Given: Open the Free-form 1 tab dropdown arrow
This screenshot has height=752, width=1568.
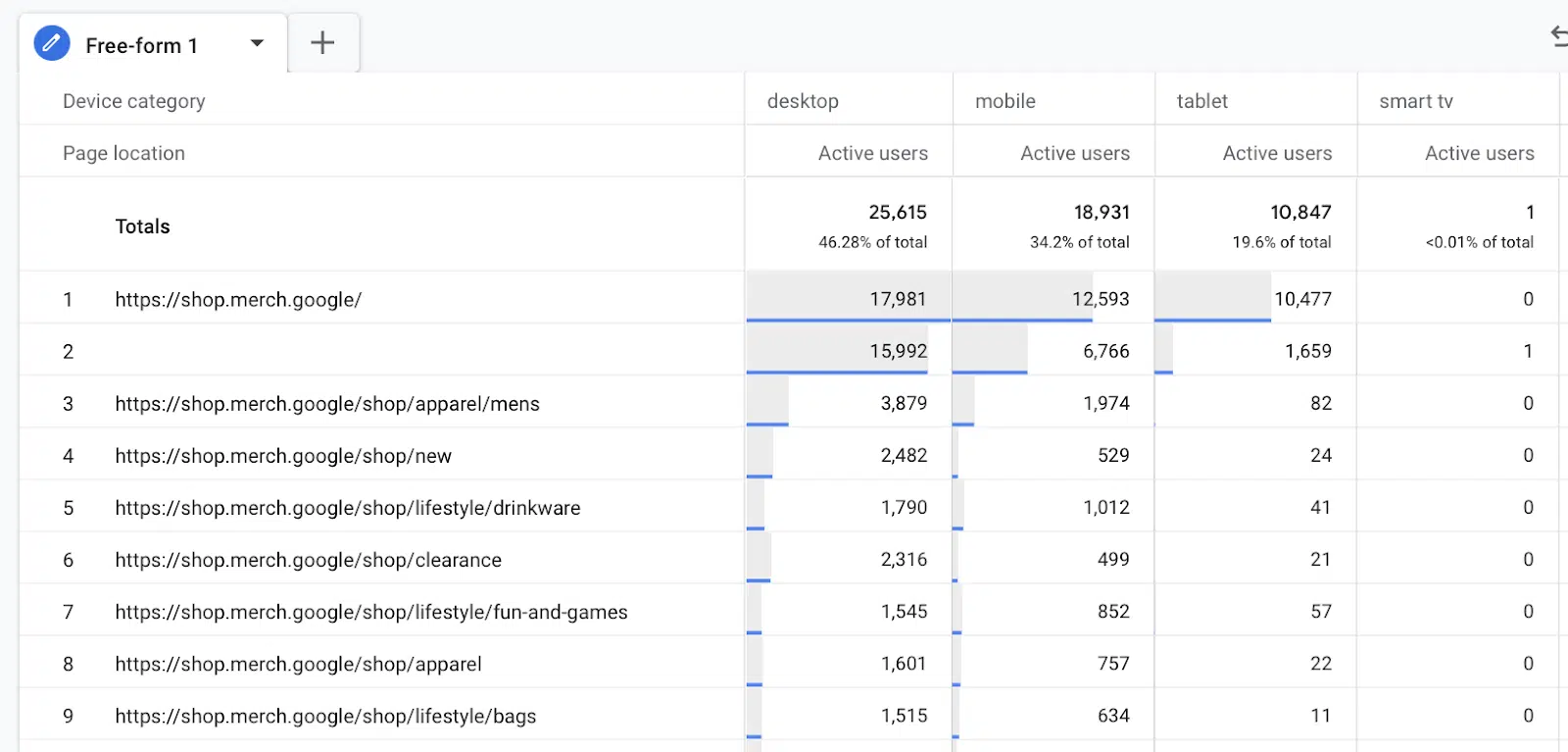Looking at the screenshot, I should pyautogui.click(x=257, y=43).
